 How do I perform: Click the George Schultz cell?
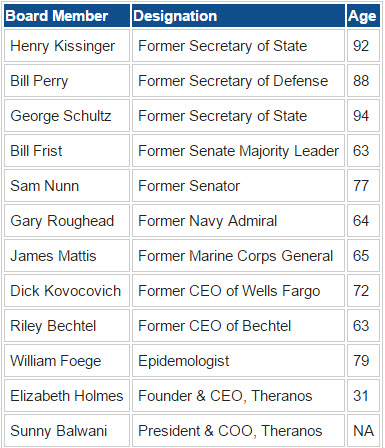pos(67,116)
